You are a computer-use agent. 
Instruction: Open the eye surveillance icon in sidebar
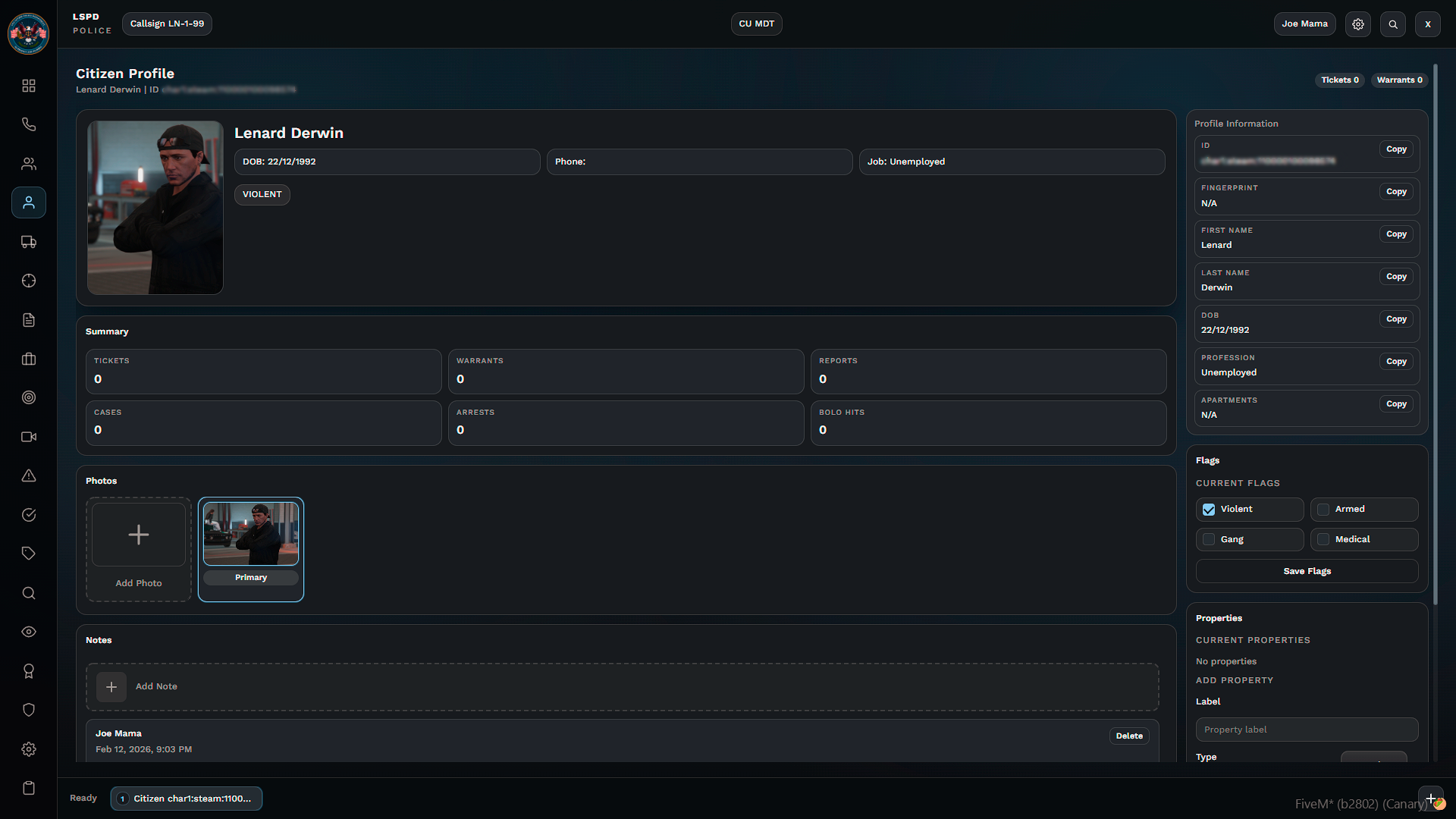click(29, 632)
